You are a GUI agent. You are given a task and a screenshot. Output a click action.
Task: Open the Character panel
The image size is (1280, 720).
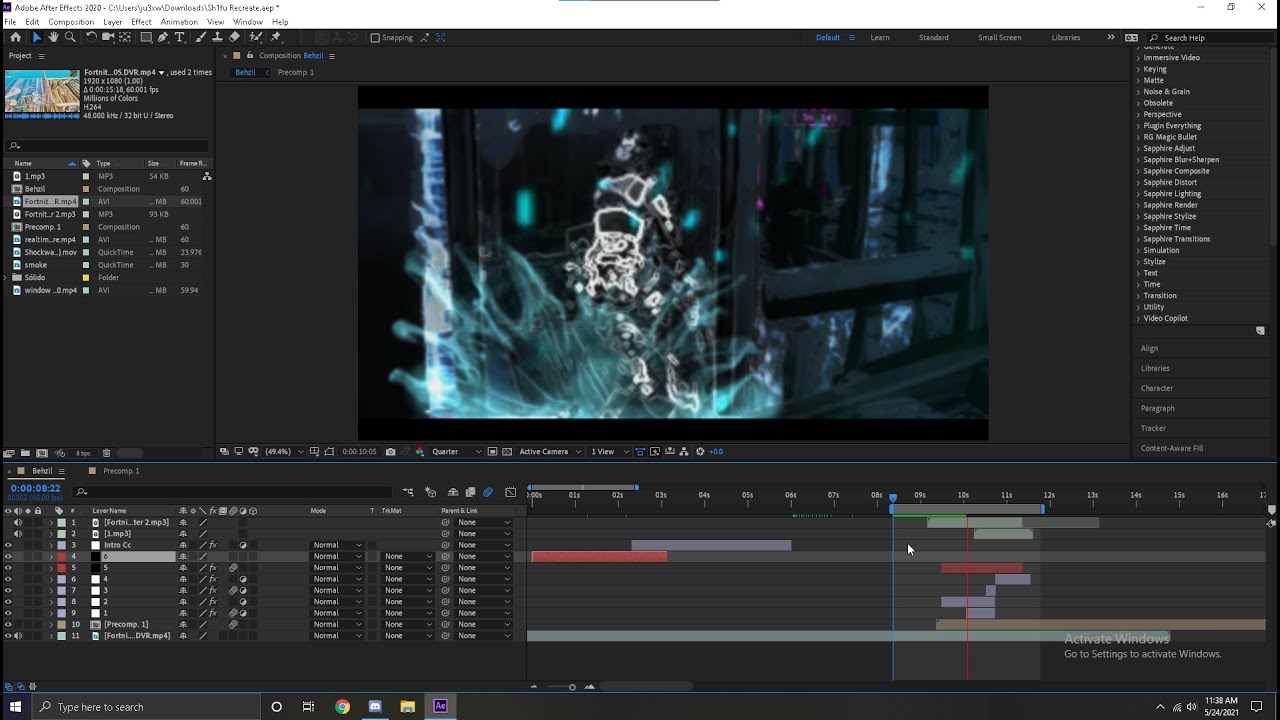1157,388
